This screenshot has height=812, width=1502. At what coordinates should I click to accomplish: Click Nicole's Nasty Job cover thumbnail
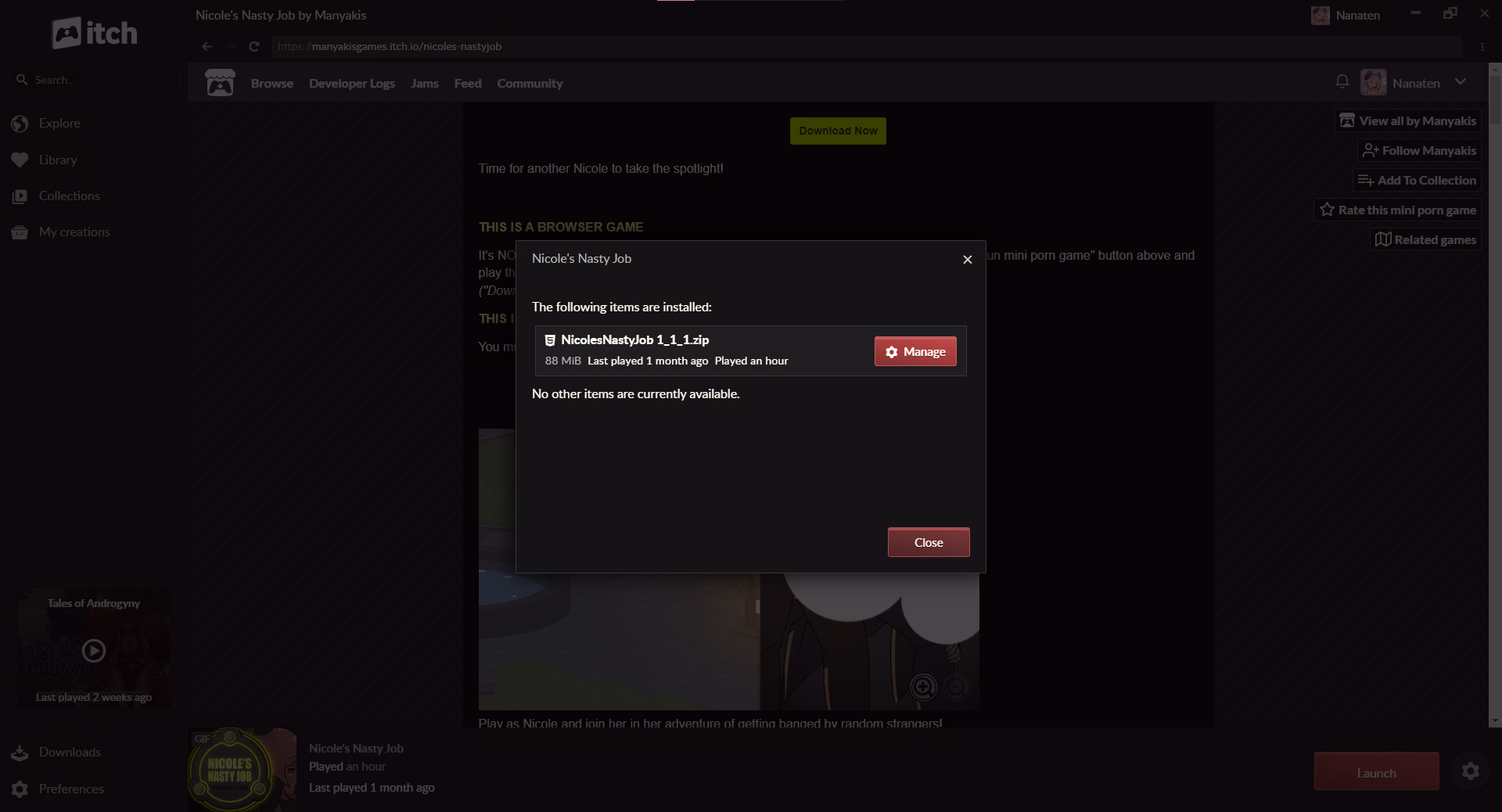point(243,770)
